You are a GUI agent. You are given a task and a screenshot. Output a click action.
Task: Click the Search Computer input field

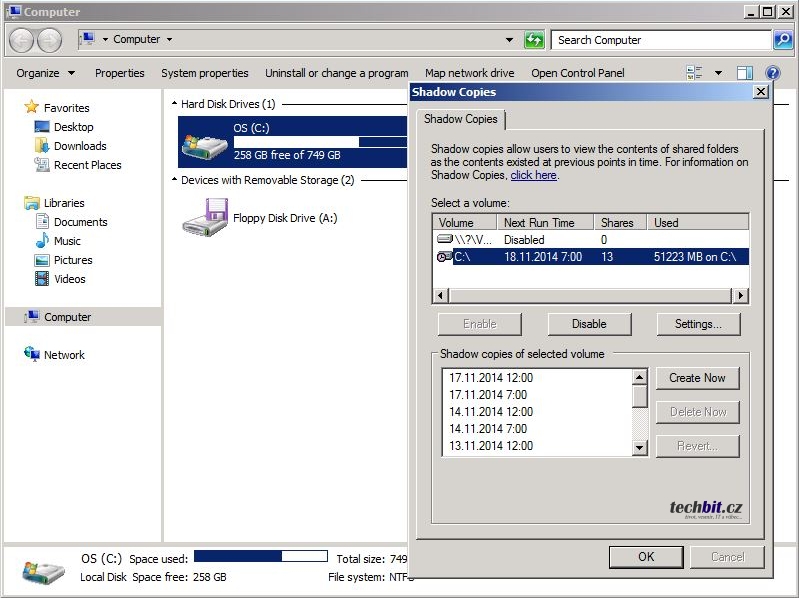660,40
